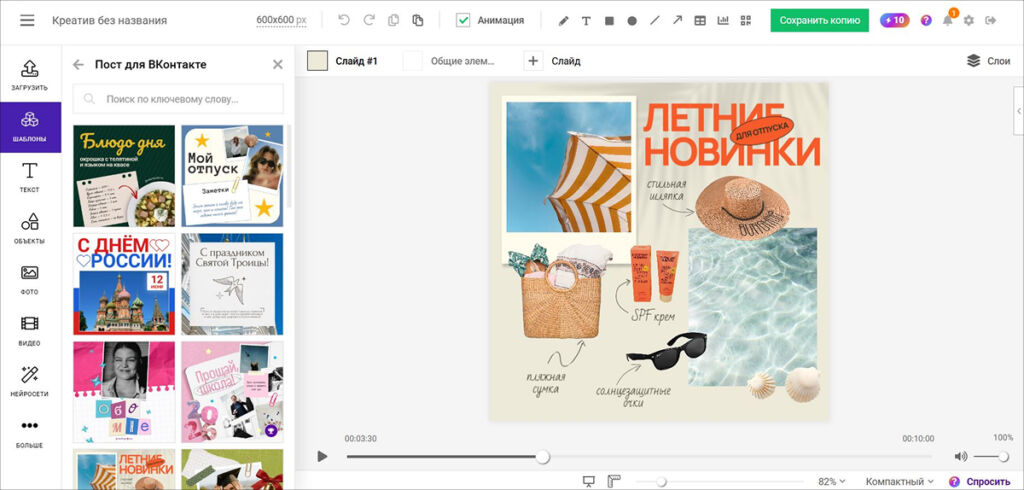Select the Общие элементы tab
This screenshot has height=490, width=1024.
click(462, 61)
